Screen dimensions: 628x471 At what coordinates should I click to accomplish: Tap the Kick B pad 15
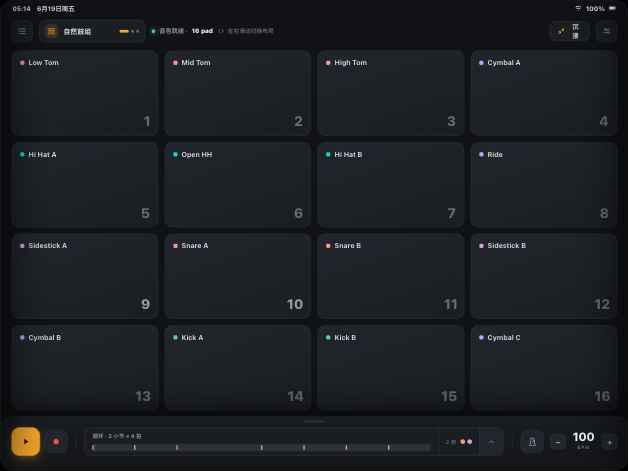(x=391, y=368)
